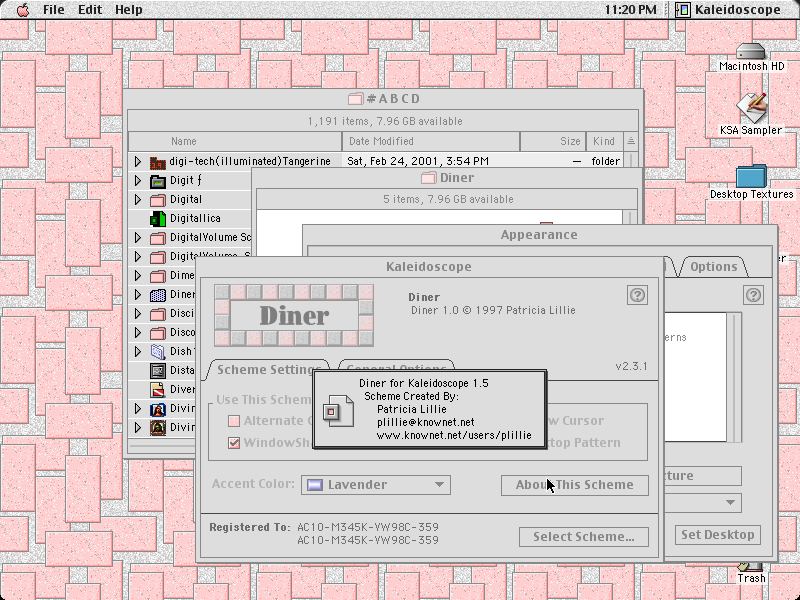Toggle the Alternate checkbox

click(x=234, y=421)
